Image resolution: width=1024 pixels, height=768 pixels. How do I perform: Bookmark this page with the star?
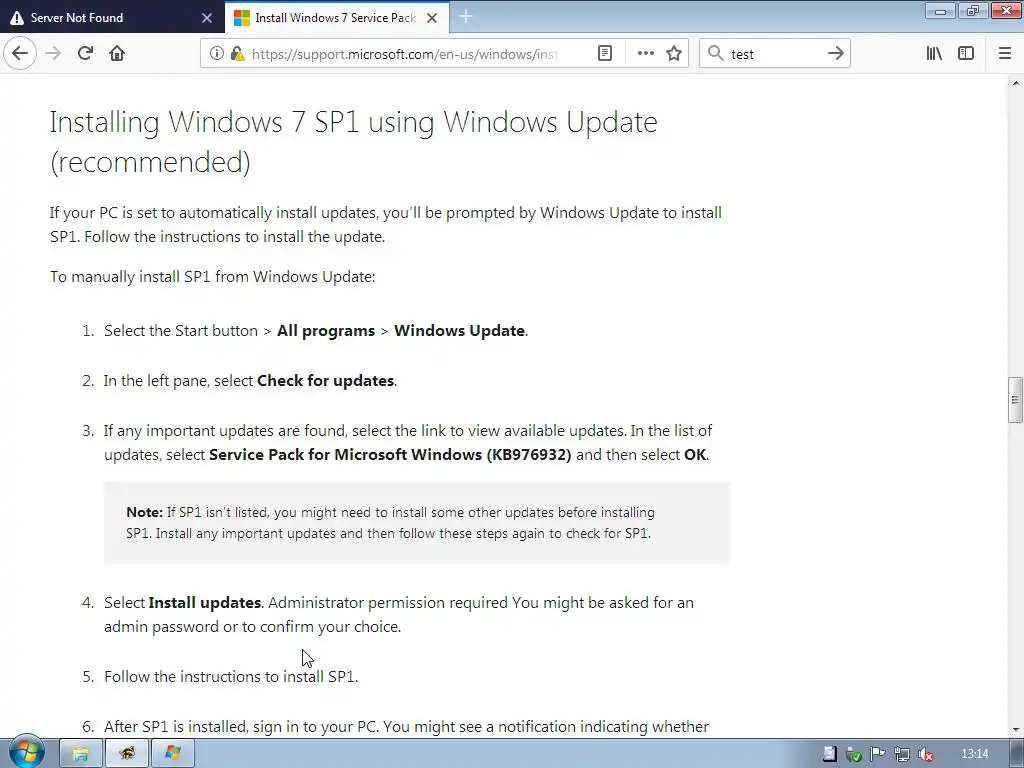point(674,54)
